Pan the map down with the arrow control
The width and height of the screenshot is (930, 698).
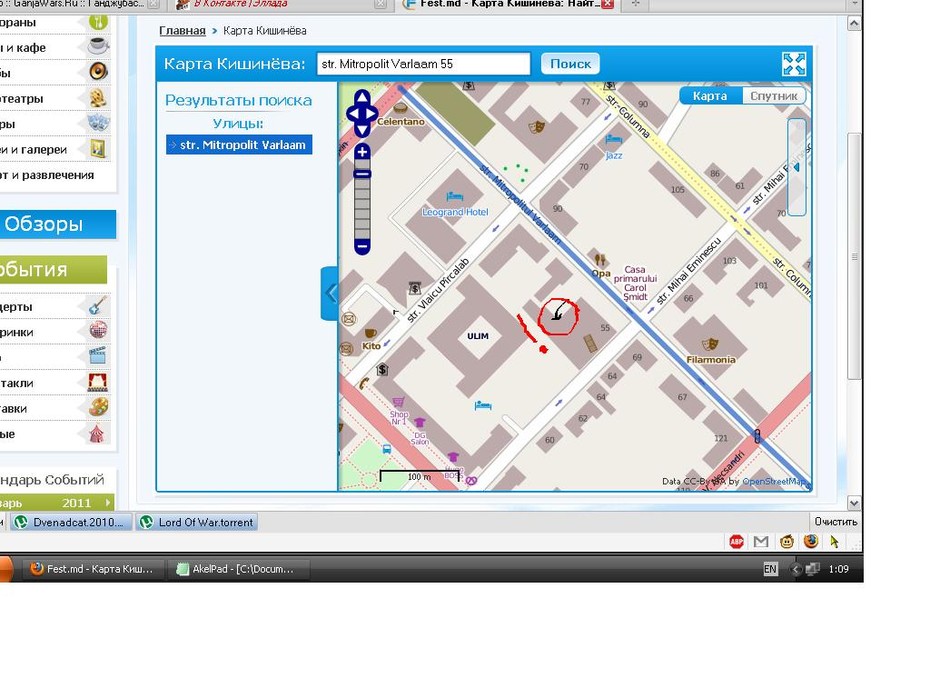[362, 130]
